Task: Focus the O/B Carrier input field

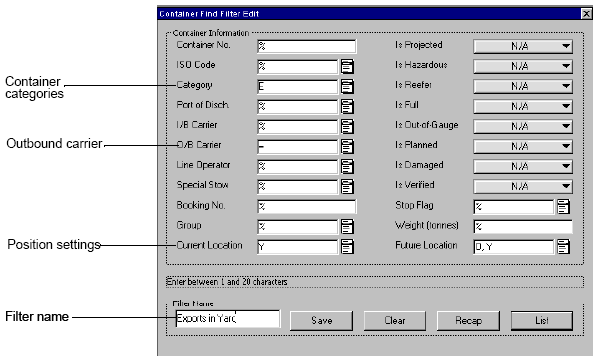Action: point(298,146)
